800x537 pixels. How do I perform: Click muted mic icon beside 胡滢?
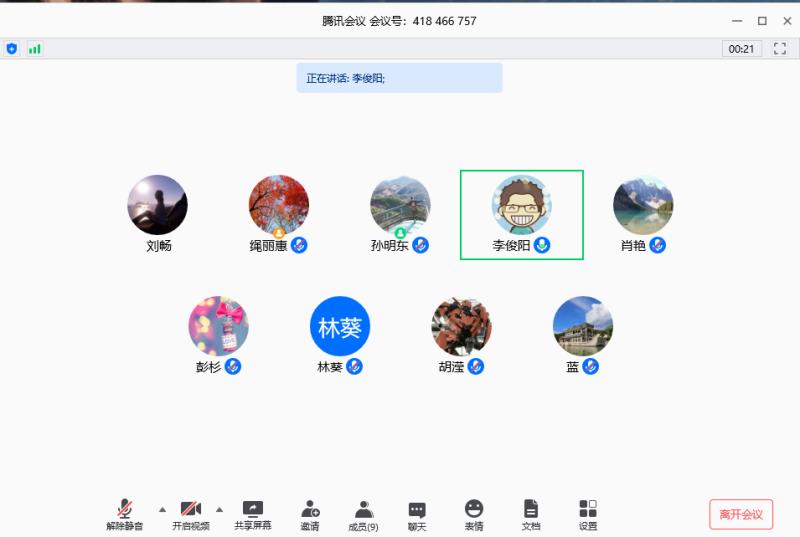476,367
